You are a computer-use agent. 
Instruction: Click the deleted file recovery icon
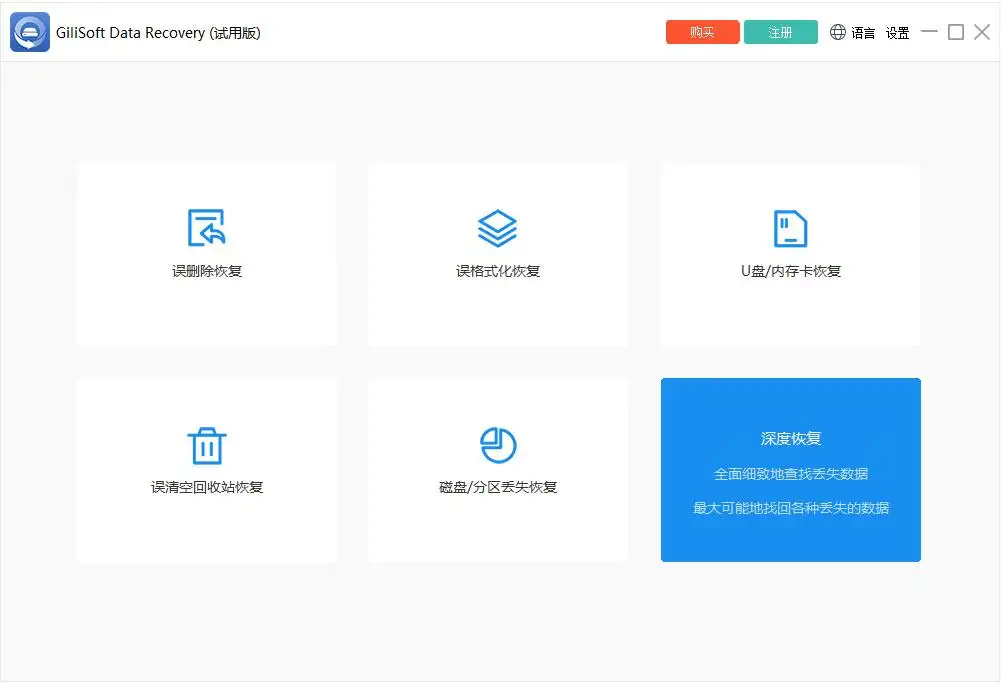point(207,228)
